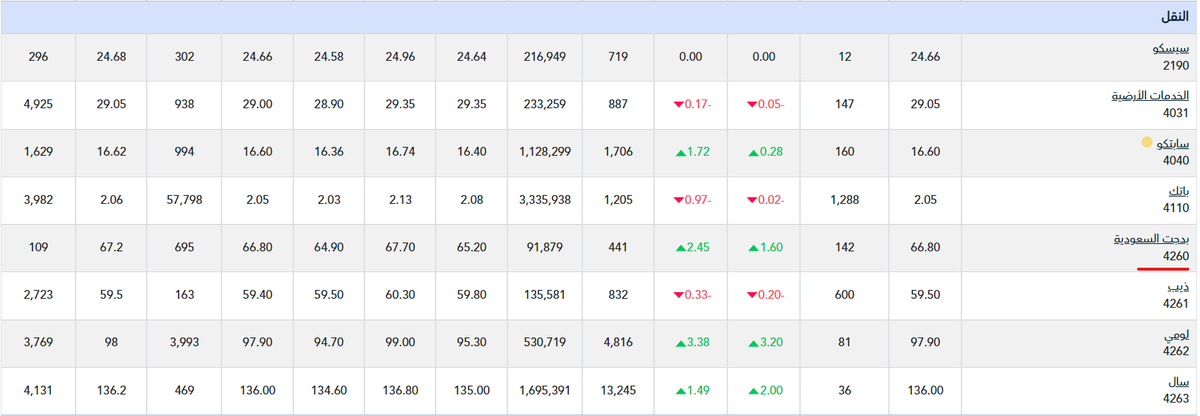This screenshot has height=416, width=1200.
Task: Click the red down arrow beside 0.17-
Action: click(678, 105)
